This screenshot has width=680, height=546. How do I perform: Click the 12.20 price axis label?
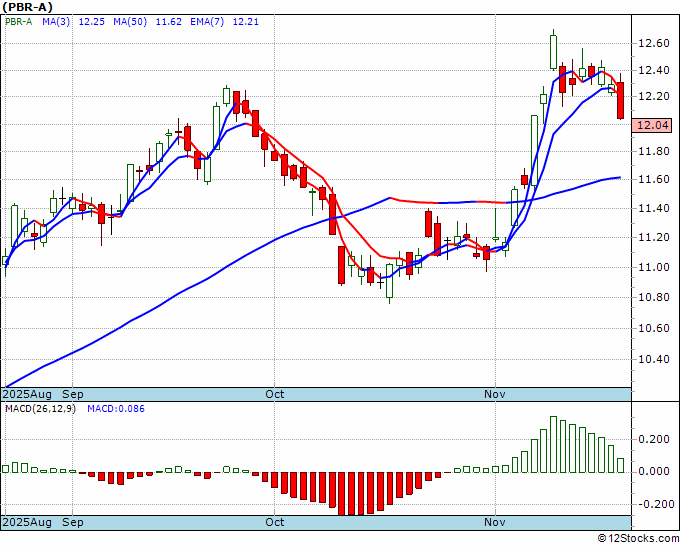[654, 96]
